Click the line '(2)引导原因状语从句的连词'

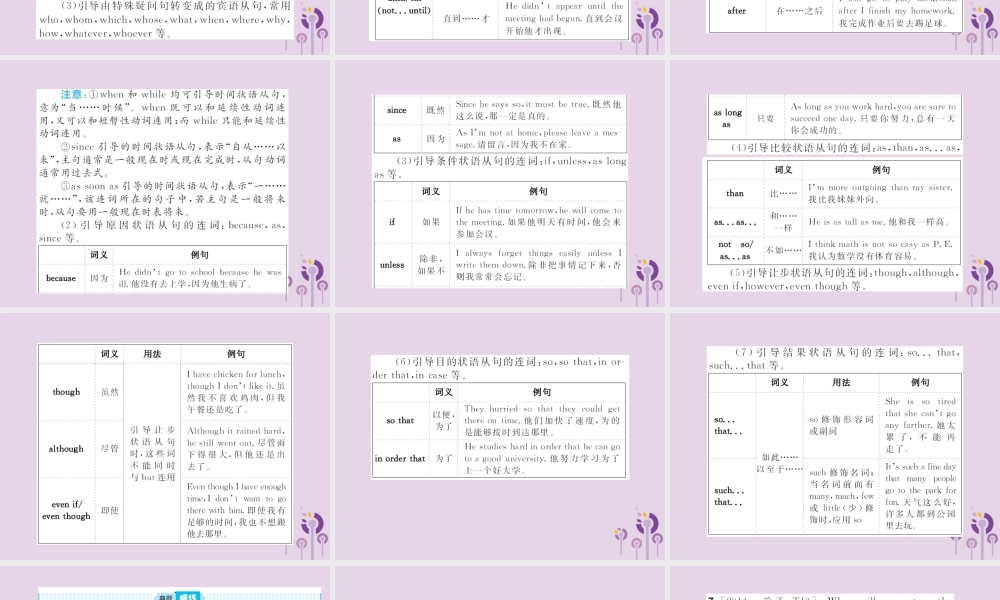(162, 231)
